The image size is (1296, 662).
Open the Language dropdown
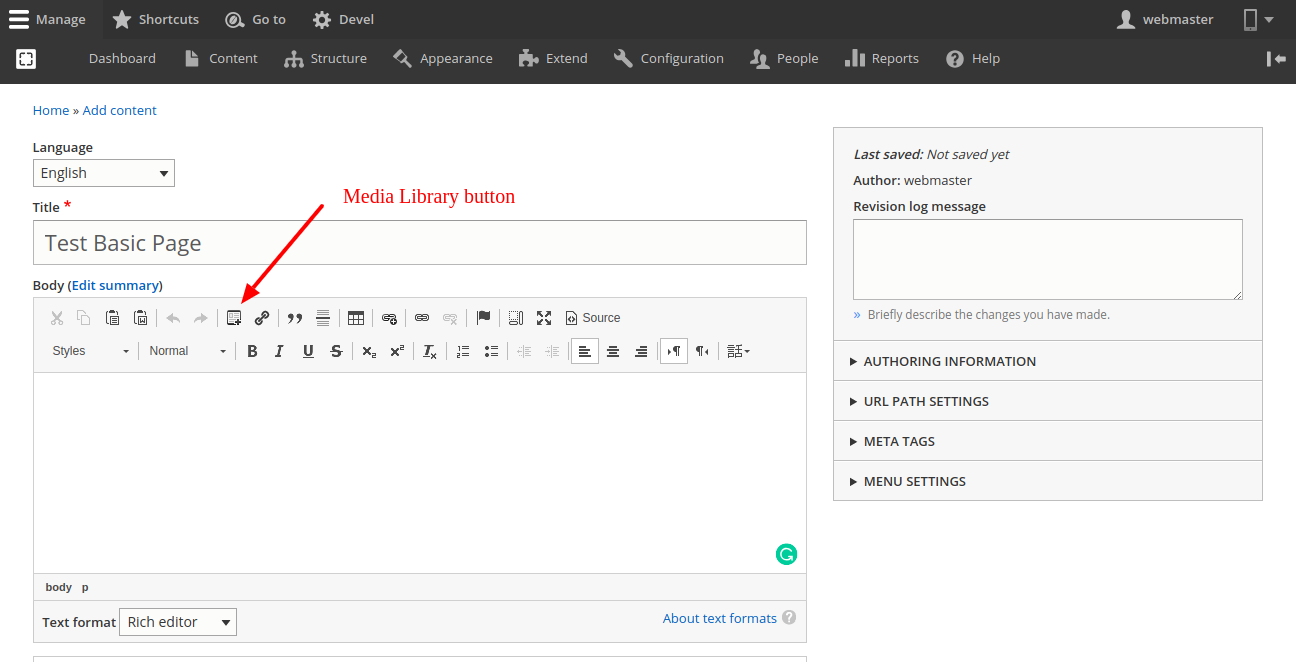[104, 173]
